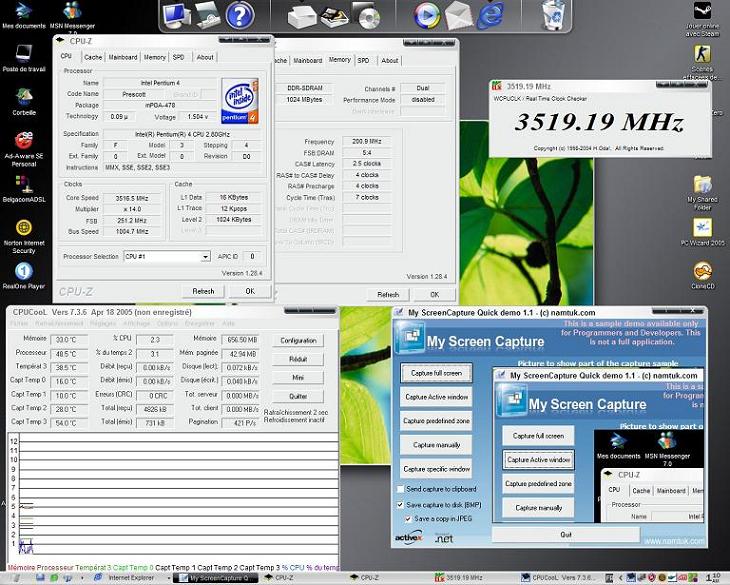730x585 pixels.
Task: Launch the CloneCD desktop shortcut
Action: 702,276
